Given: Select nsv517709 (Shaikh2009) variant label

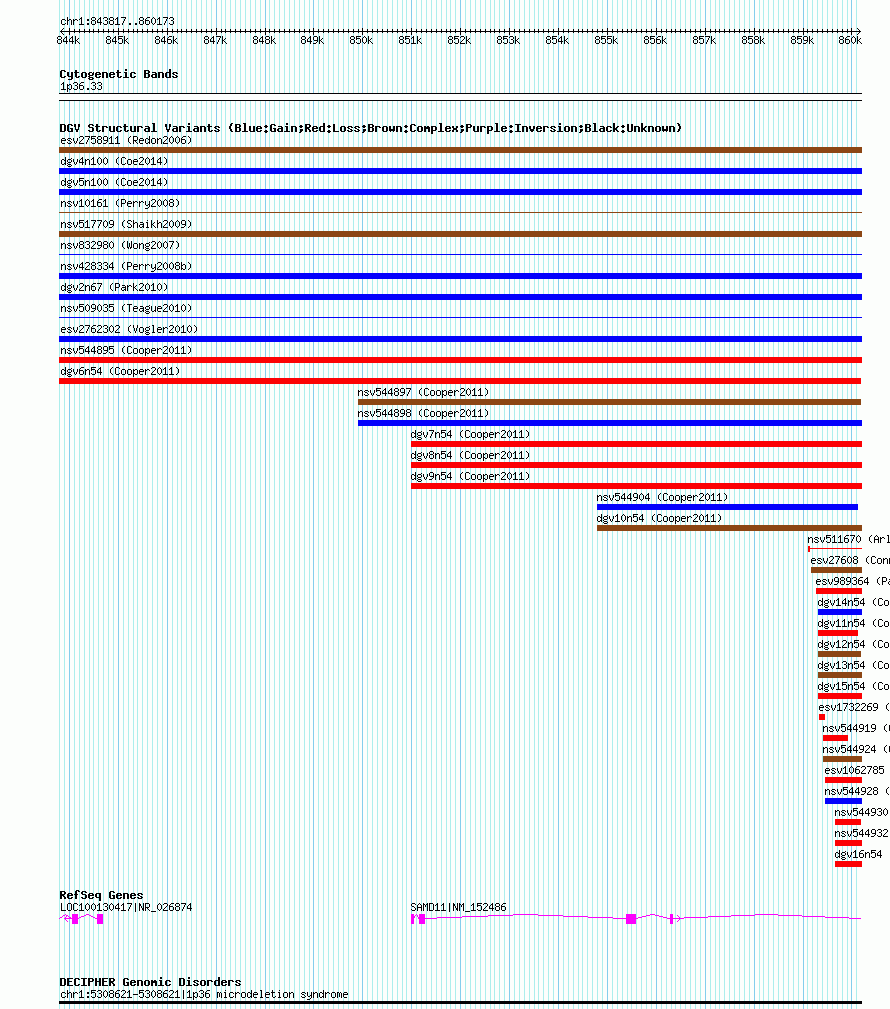Looking at the screenshot, I should click(126, 224).
